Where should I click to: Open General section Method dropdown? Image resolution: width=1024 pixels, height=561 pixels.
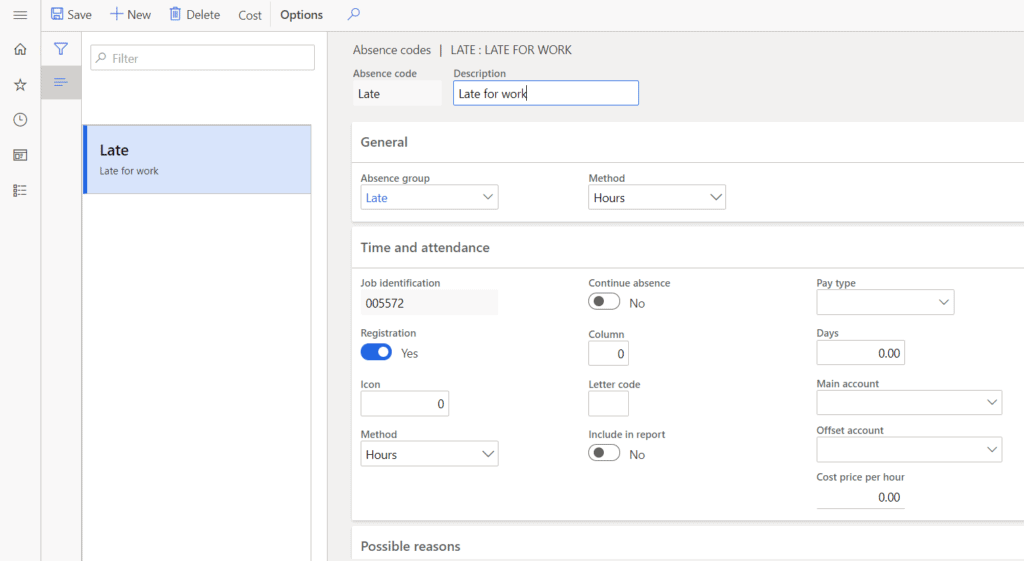coord(656,197)
